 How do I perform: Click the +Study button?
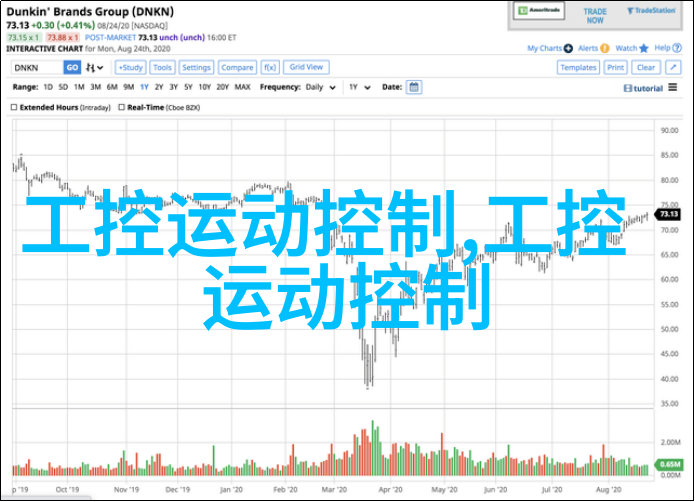(130, 67)
